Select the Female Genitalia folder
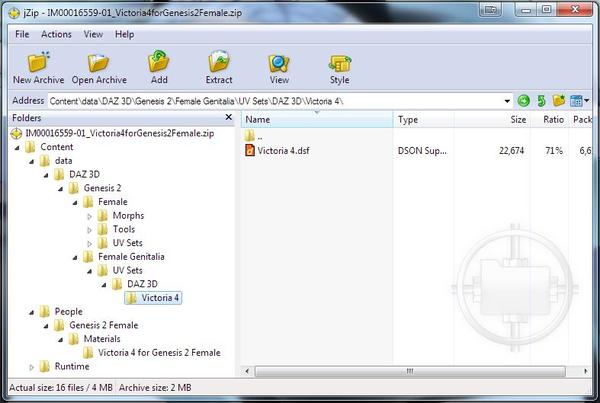This screenshot has height=403, width=600. [x=124, y=257]
